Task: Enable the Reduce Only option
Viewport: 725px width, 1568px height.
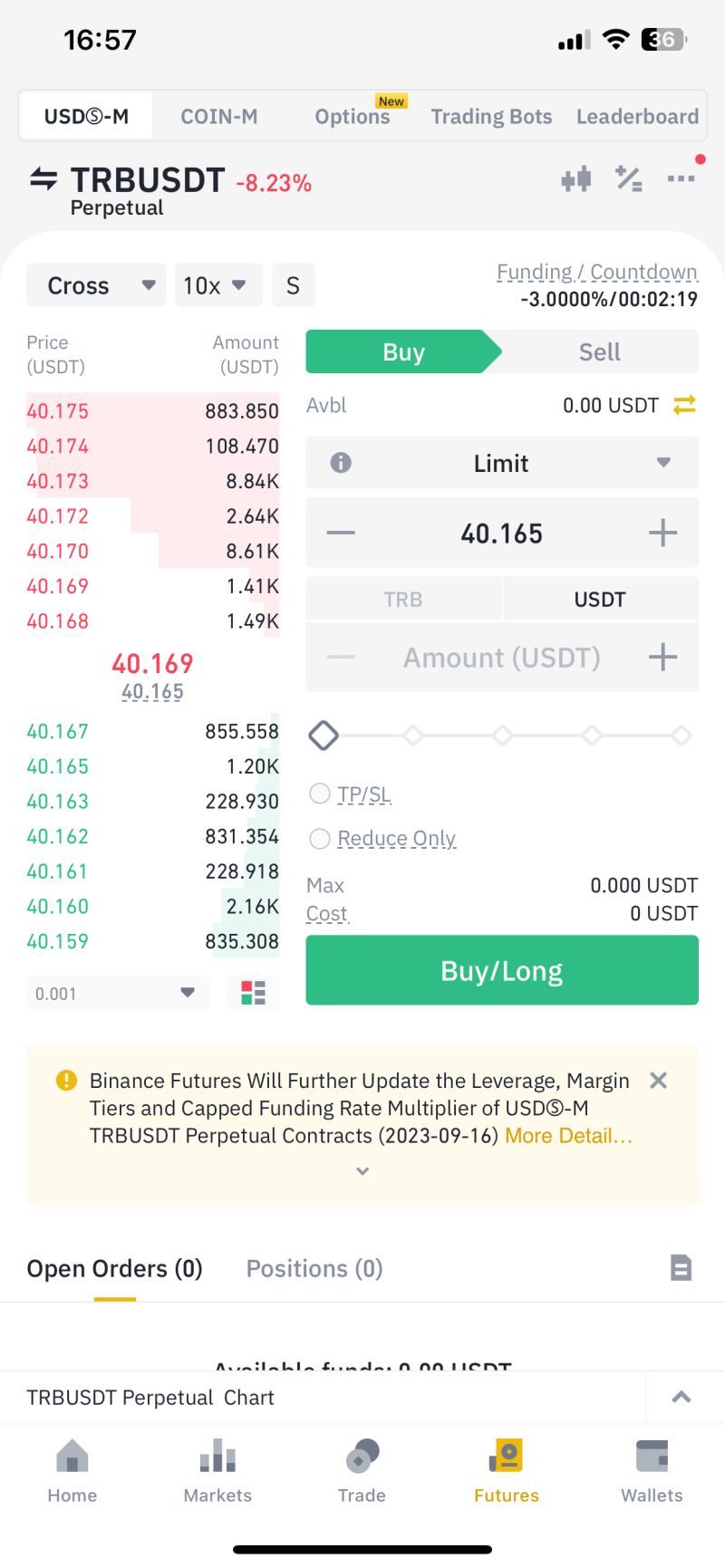Action: pyautogui.click(x=320, y=839)
